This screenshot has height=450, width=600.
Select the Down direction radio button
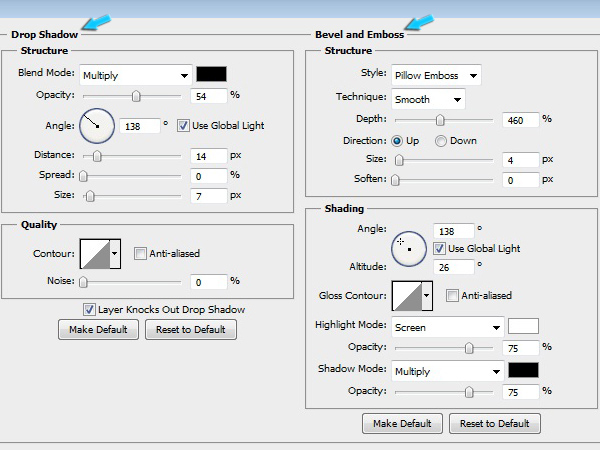(x=440, y=141)
